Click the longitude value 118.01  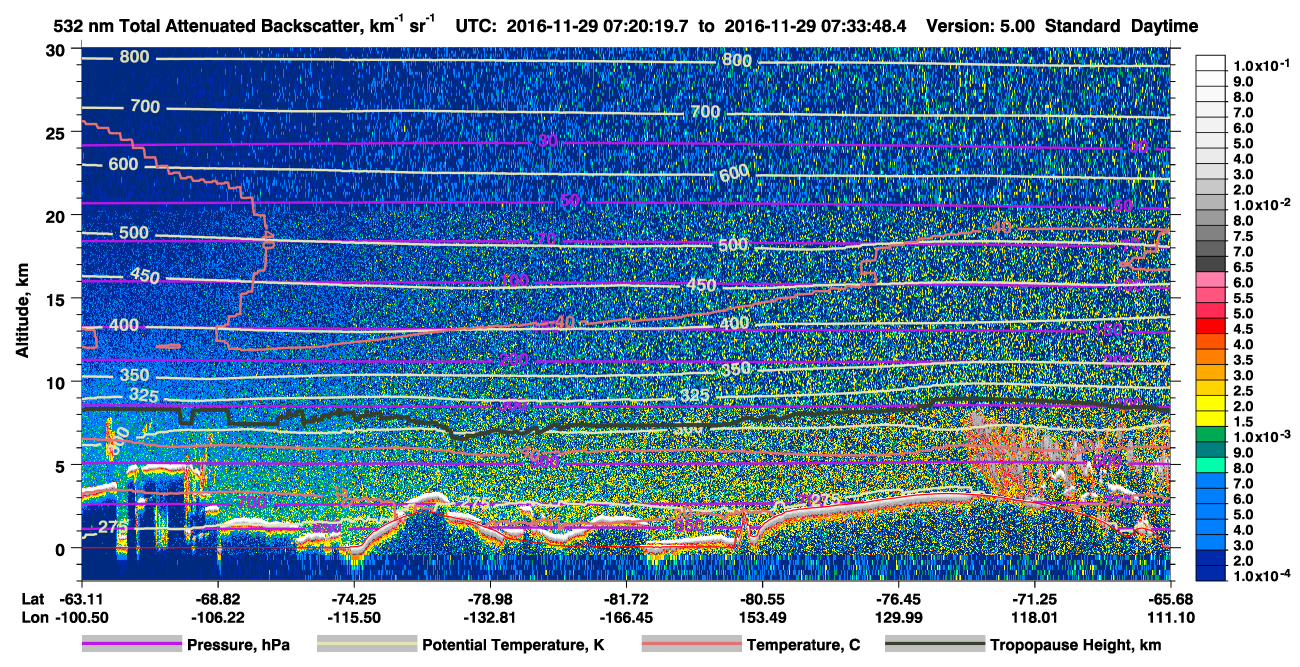[x=1034, y=618]
